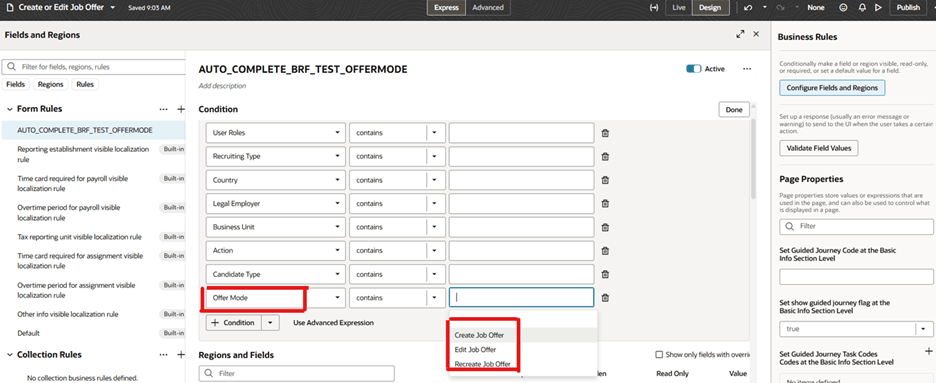Switch to Live mode
936x383 pixels.
pos(679,8)
